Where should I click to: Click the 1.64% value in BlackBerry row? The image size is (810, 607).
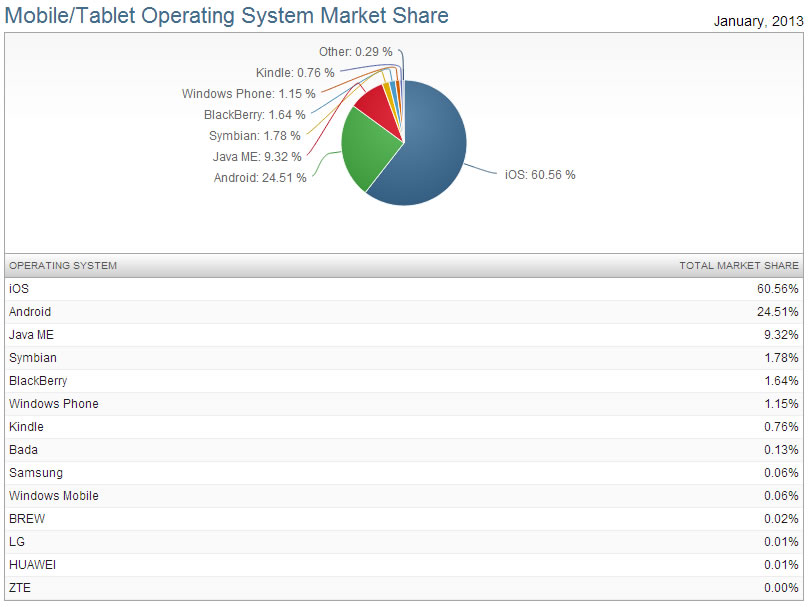(781, 381)
